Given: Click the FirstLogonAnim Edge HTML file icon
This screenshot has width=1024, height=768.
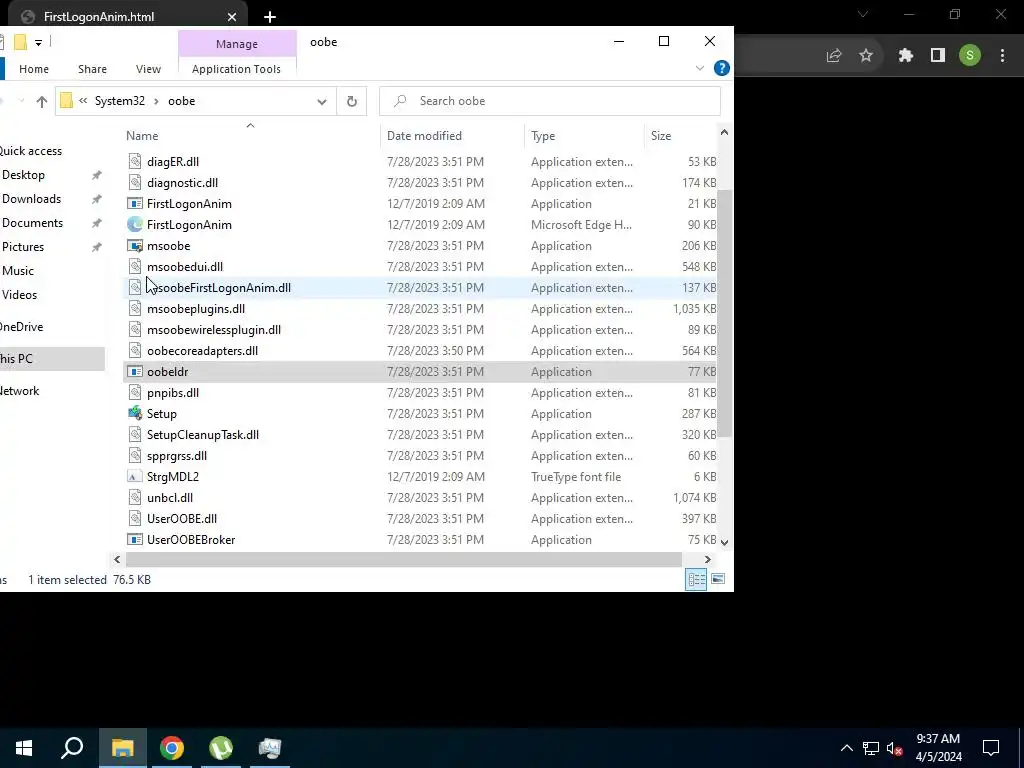Looking at the screenshot, I should pos(135,225).
